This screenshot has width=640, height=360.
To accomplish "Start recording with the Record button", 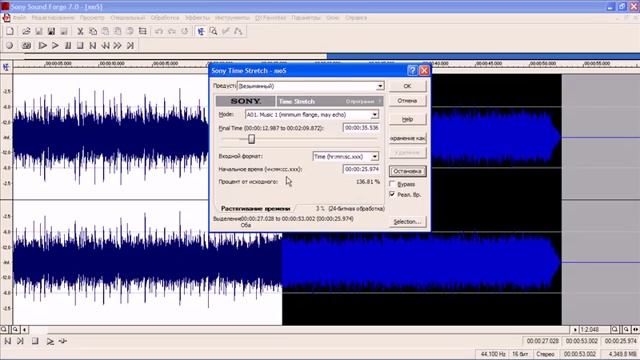I will pyautogui.click(x=10, y=45).
